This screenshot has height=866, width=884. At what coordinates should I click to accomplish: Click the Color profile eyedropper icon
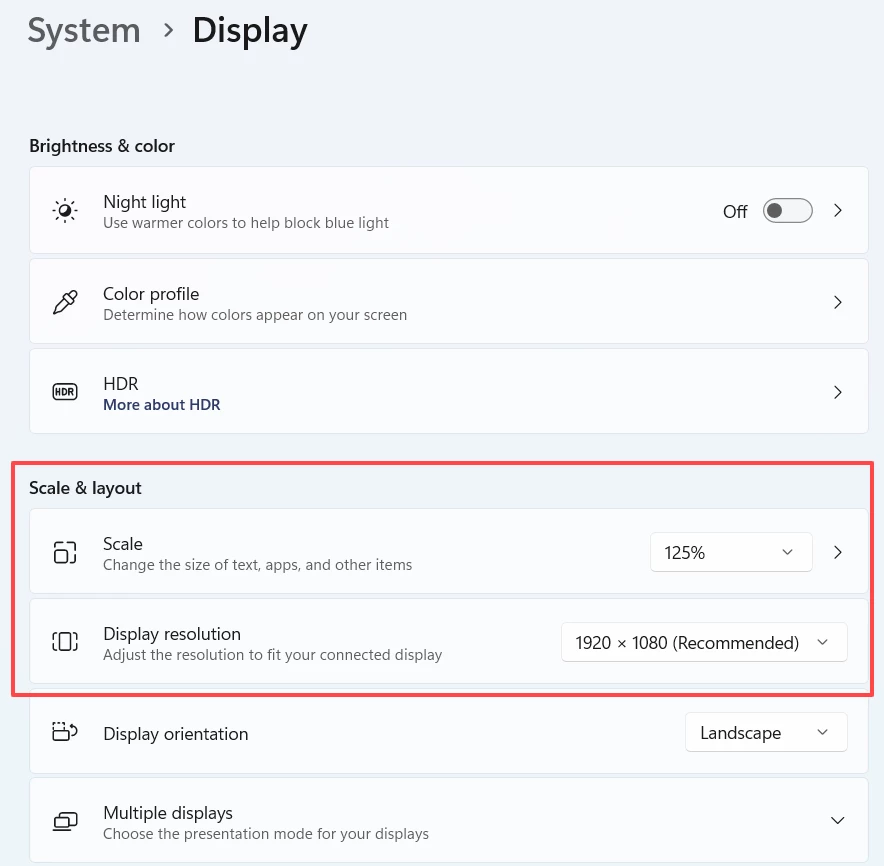click(x=65, y=302)
